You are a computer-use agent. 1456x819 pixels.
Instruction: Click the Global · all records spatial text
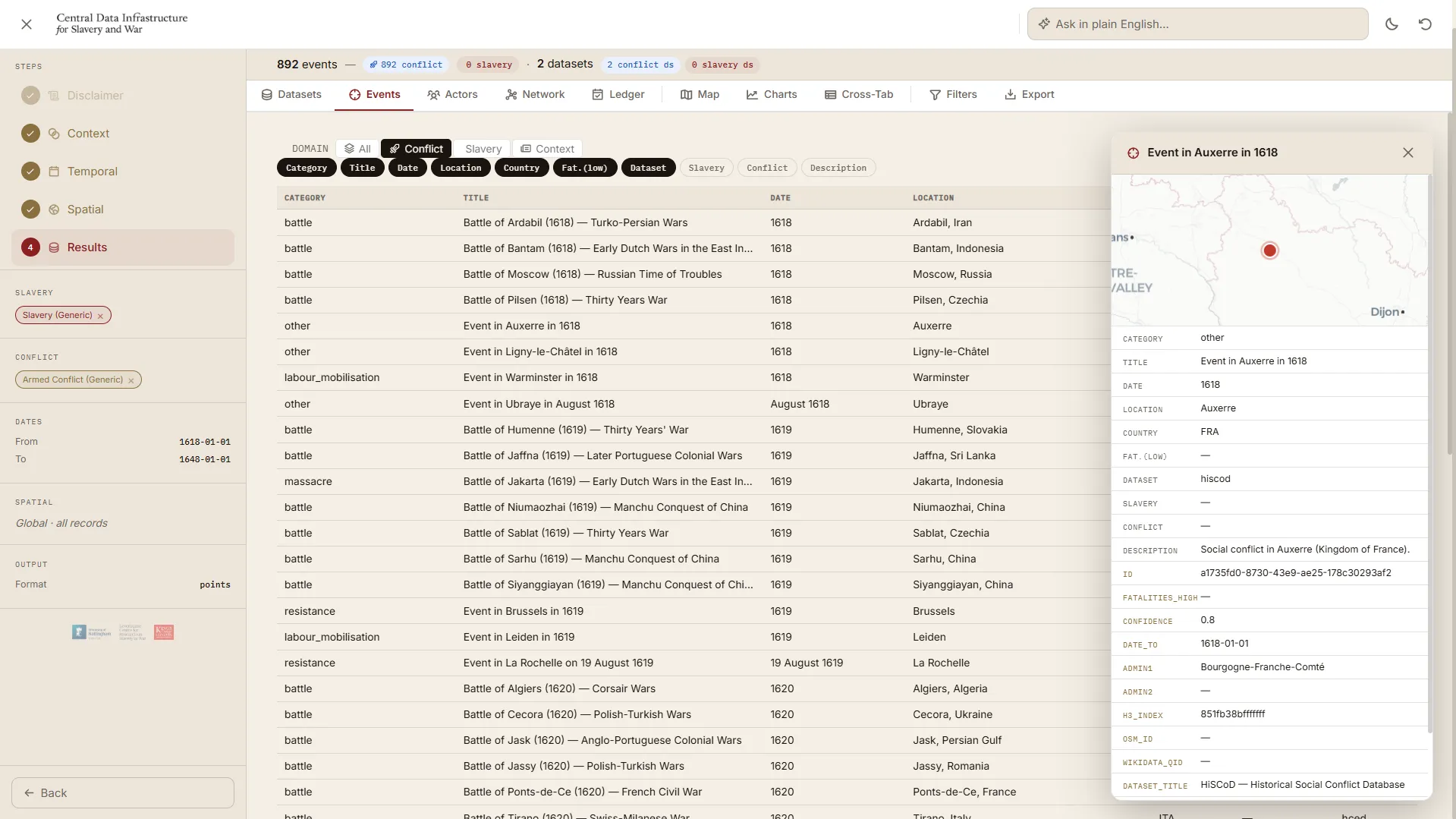click(61, 523)
